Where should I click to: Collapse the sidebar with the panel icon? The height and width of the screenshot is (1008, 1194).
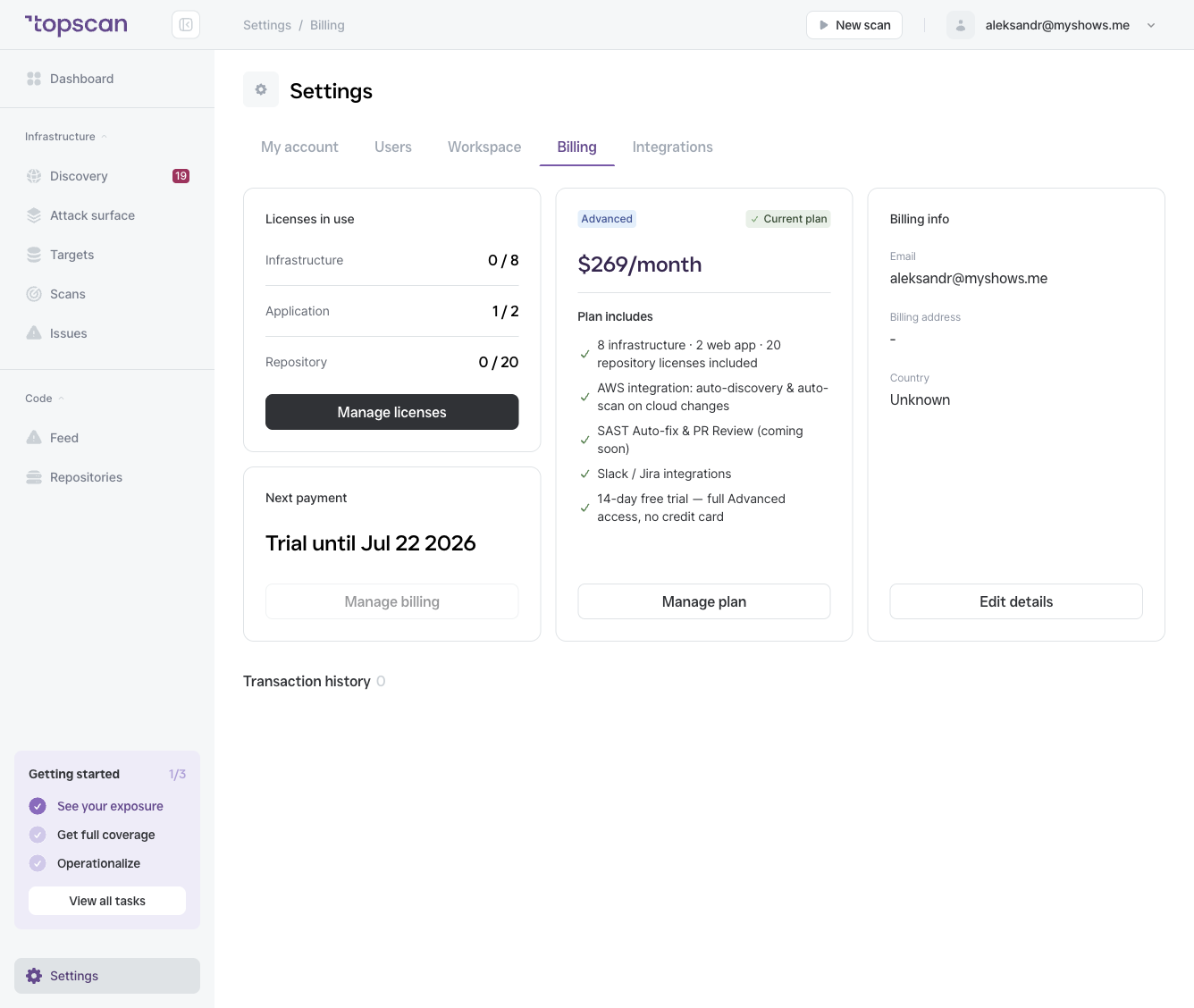click(x=186, y=25)
